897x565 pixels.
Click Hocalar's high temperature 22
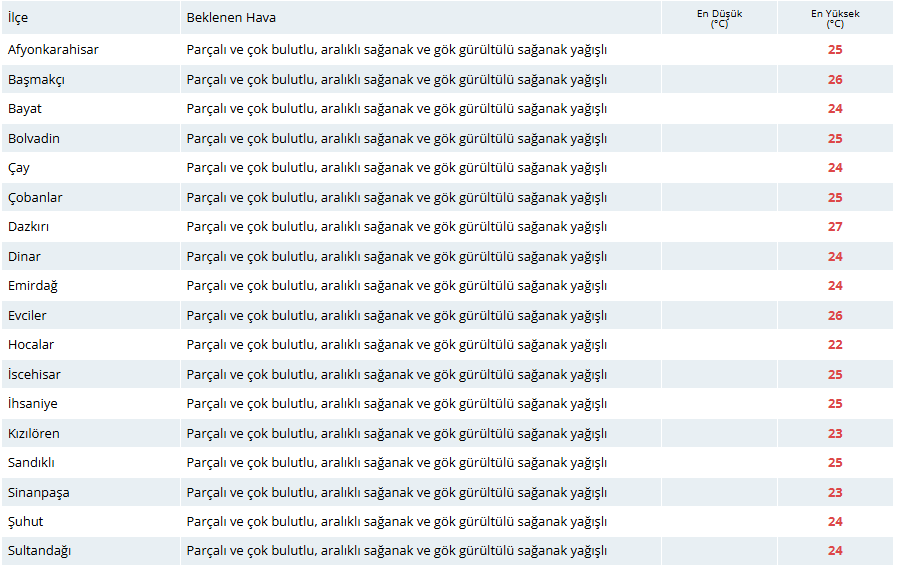tap(835, 345)
